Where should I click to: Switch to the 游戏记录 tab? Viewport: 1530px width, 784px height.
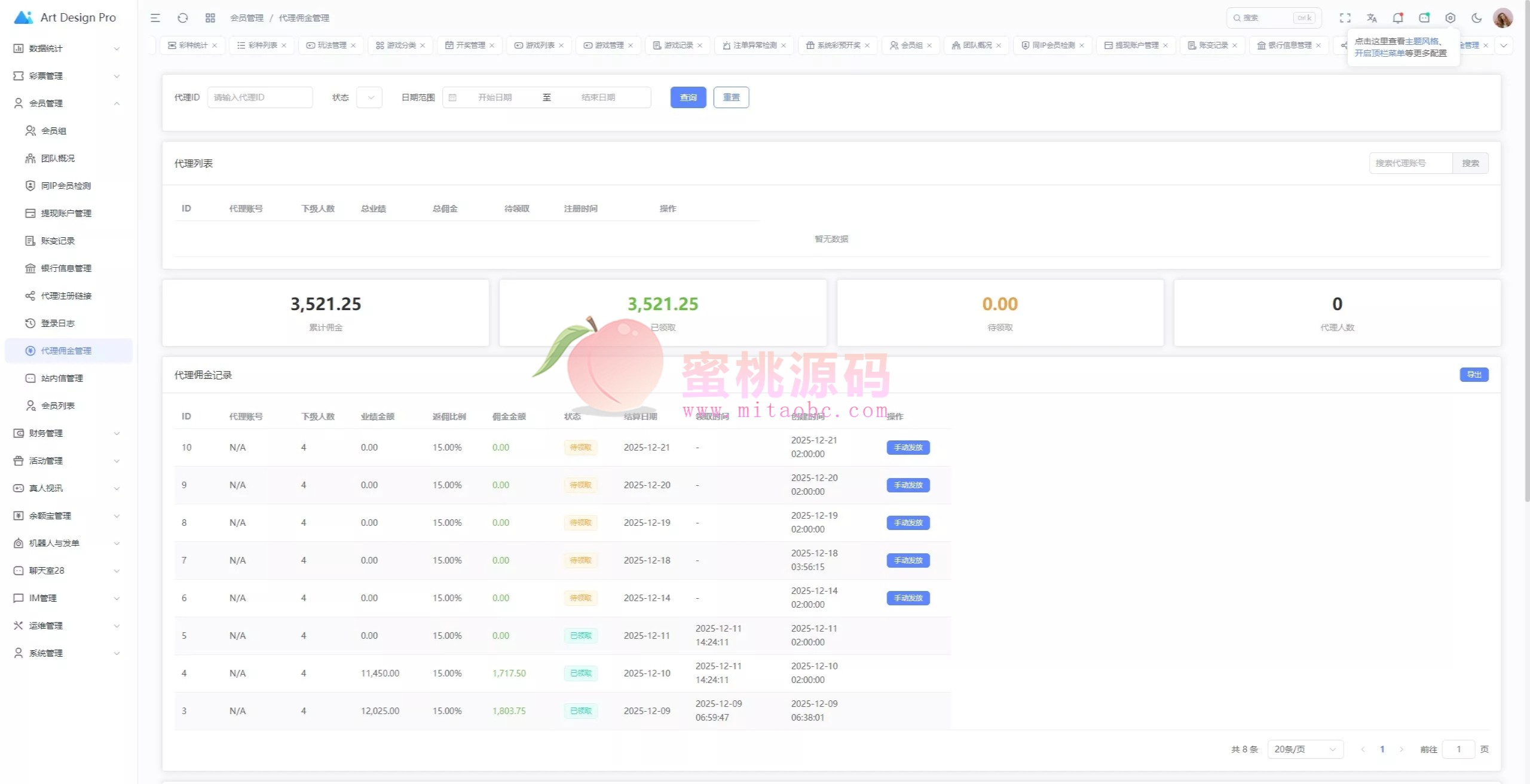click(678, 45)
